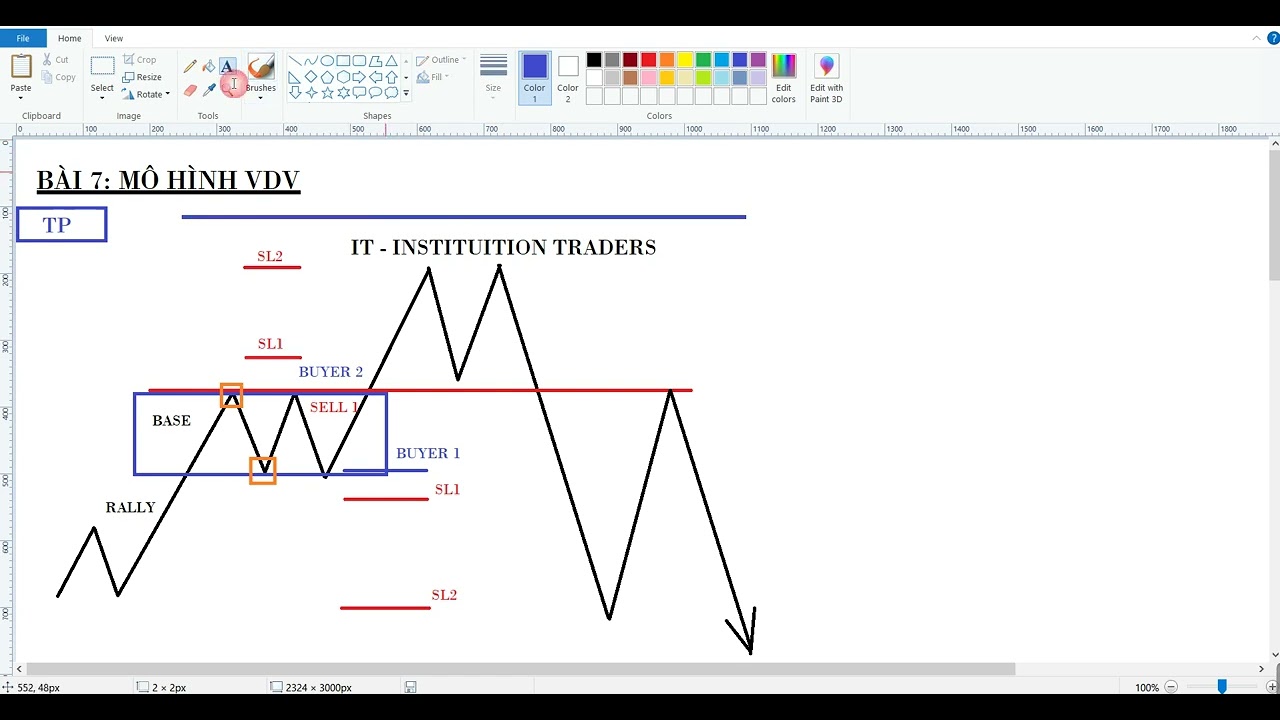Image resolution: width=1280 pixels, height=720 pixels.
Task: Pick the Color picker eyedropper tool
Action: (x=209, y=90)
